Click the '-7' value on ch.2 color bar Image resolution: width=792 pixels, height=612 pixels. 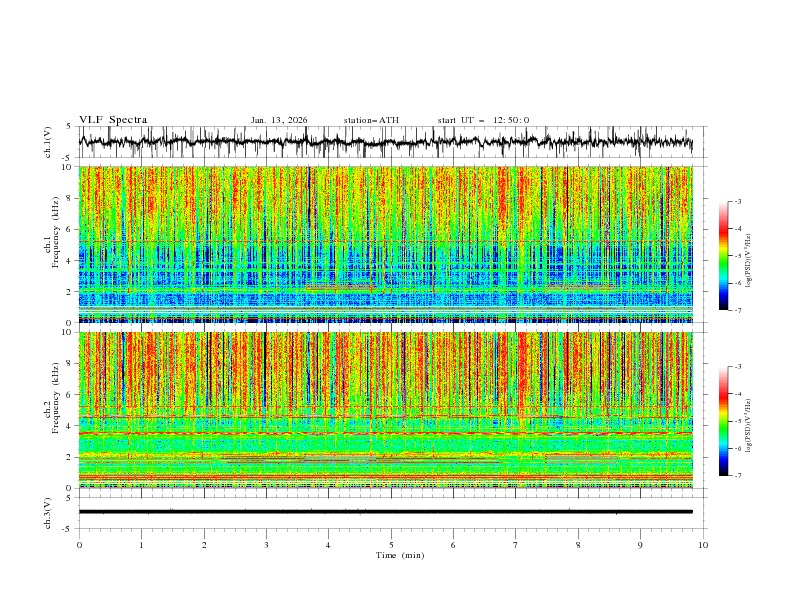tap(737, 476)
